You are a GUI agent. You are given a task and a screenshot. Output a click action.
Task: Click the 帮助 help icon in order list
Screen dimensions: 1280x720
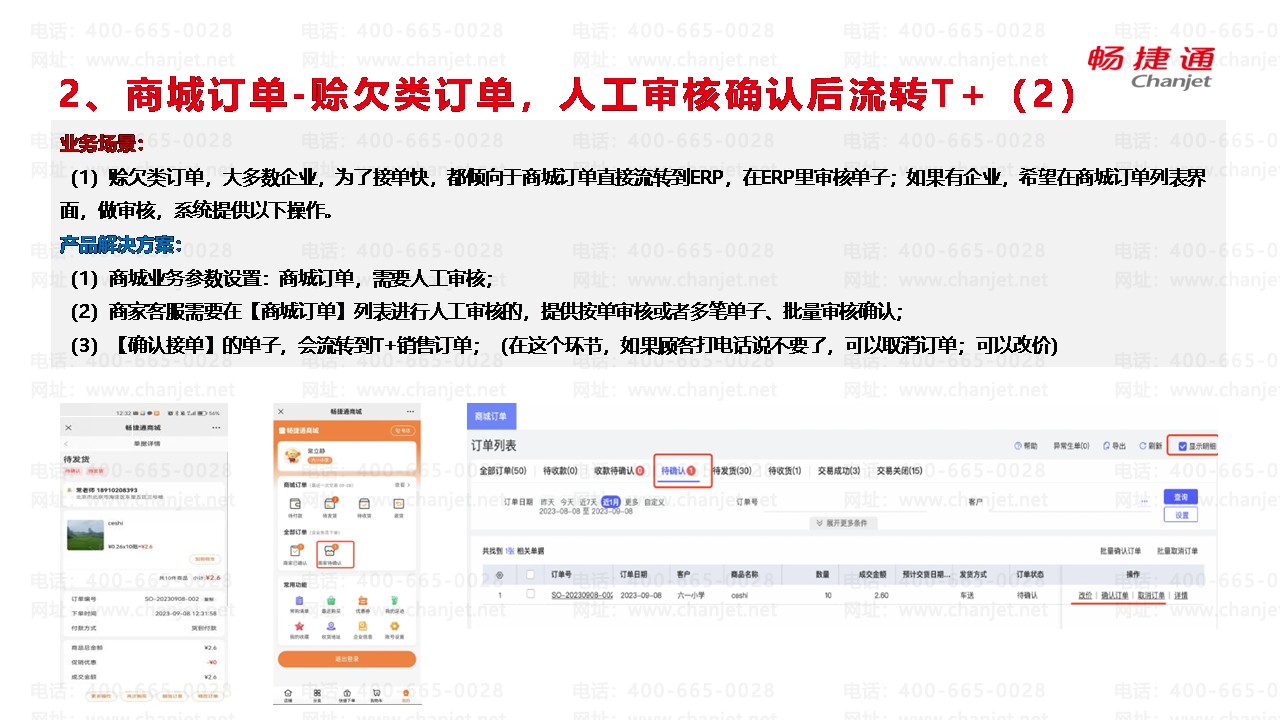[1018, 446]
